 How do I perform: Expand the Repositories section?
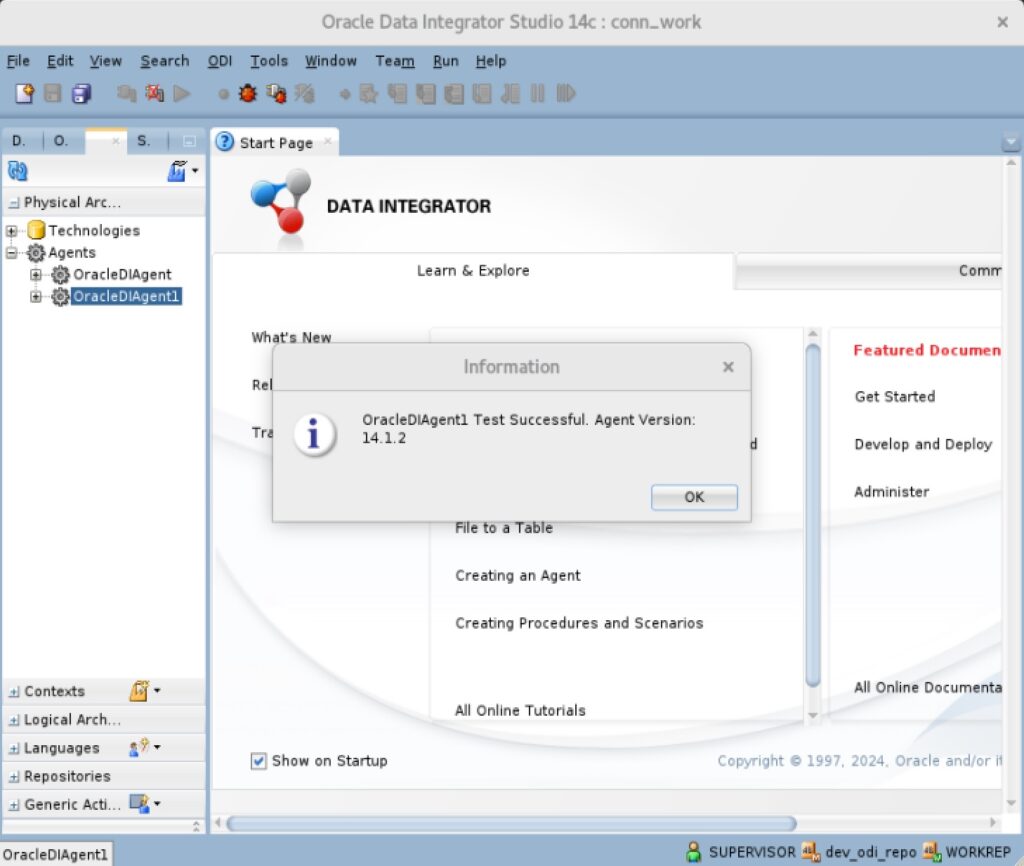(14, 777)
